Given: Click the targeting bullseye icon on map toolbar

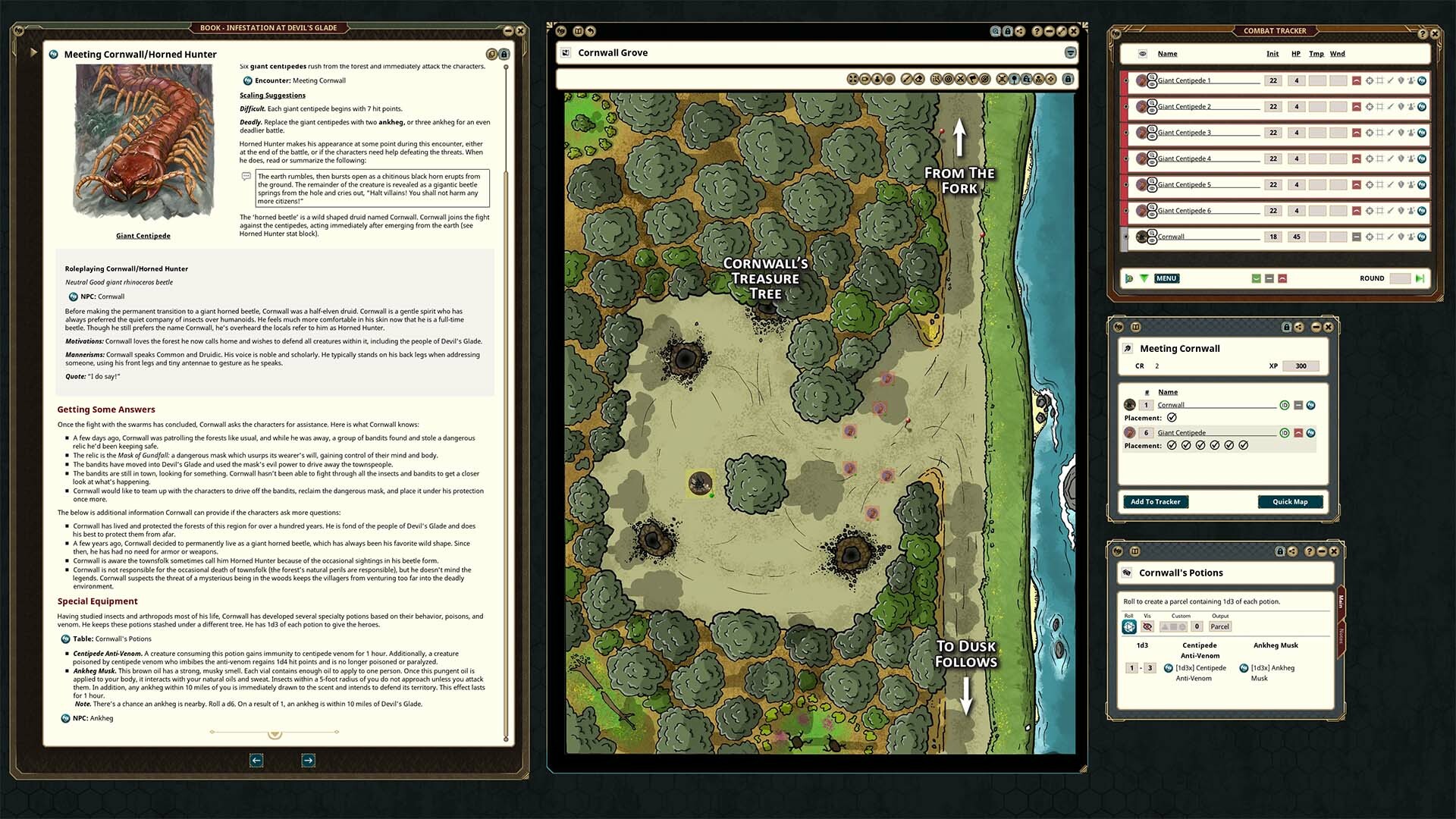Looking at the screenshot, I should click(948, 79).
